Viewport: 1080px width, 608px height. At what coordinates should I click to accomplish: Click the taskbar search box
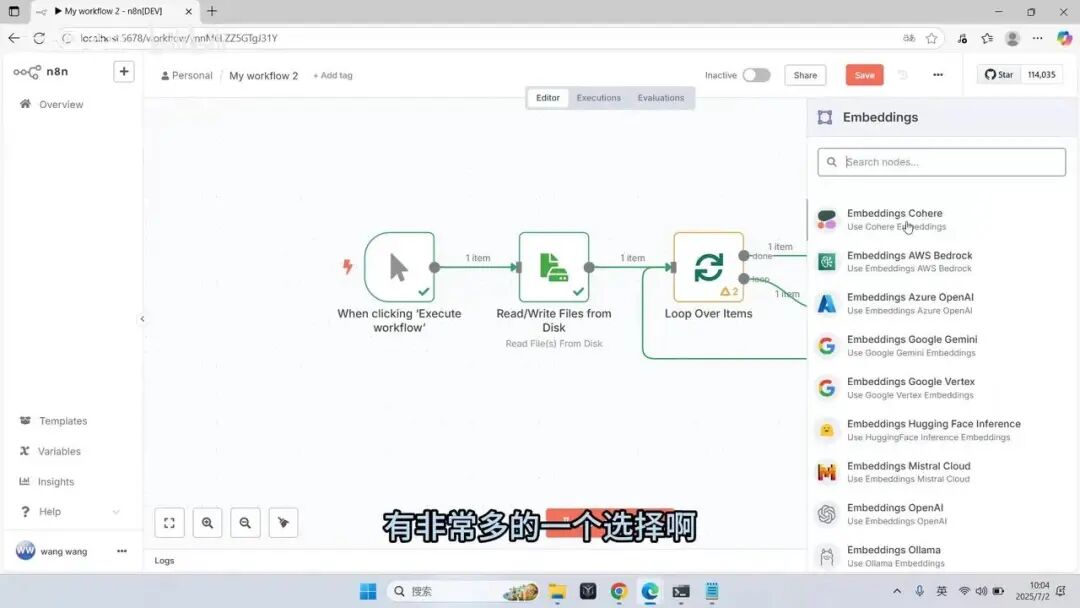tap(463, 591)
